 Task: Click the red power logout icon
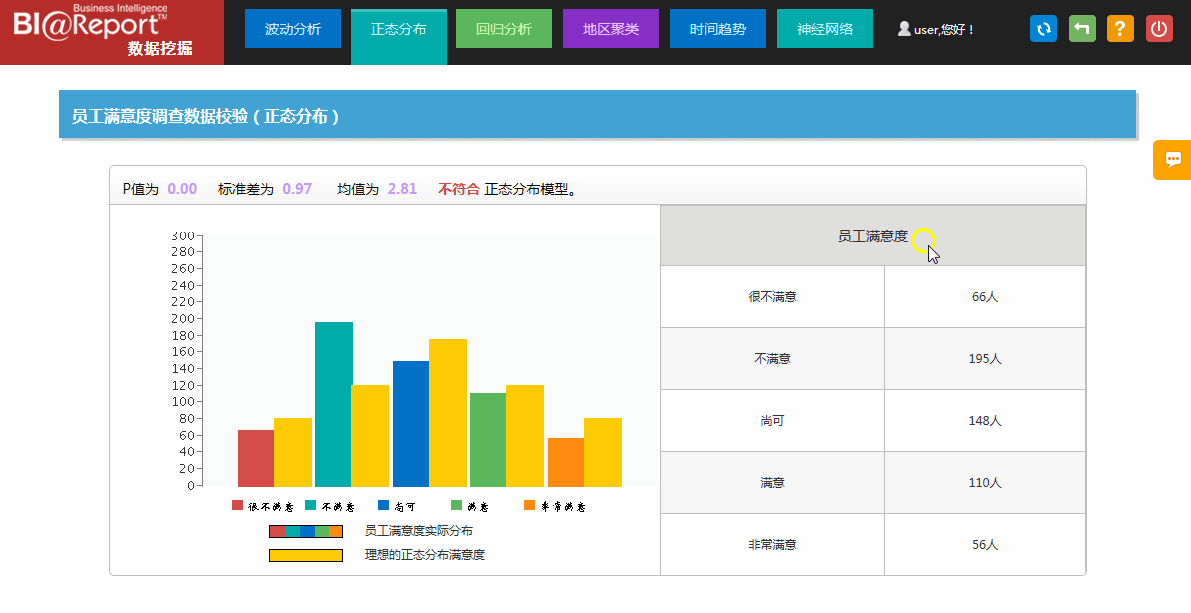(x=1159, y=28)
